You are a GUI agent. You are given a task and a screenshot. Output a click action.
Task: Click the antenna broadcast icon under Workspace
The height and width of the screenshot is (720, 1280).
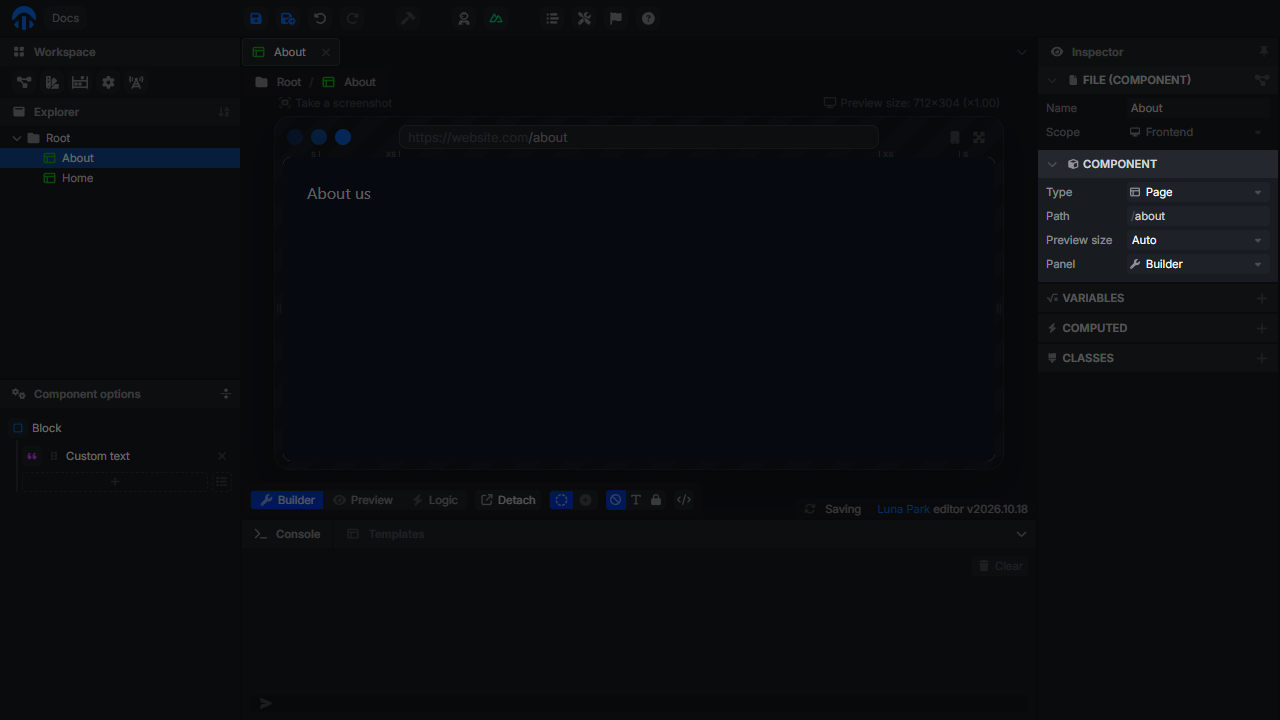[x=136, y=82]
